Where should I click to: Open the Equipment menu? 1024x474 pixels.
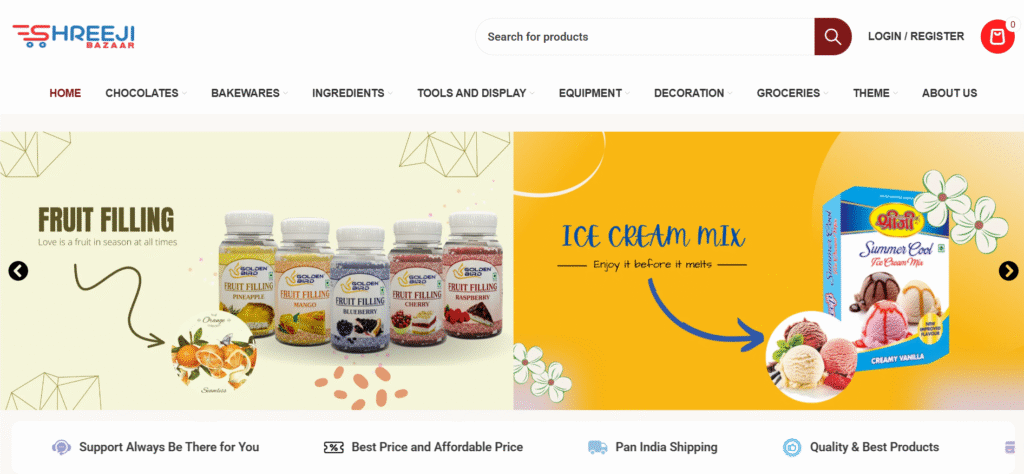tap(594, 93)
